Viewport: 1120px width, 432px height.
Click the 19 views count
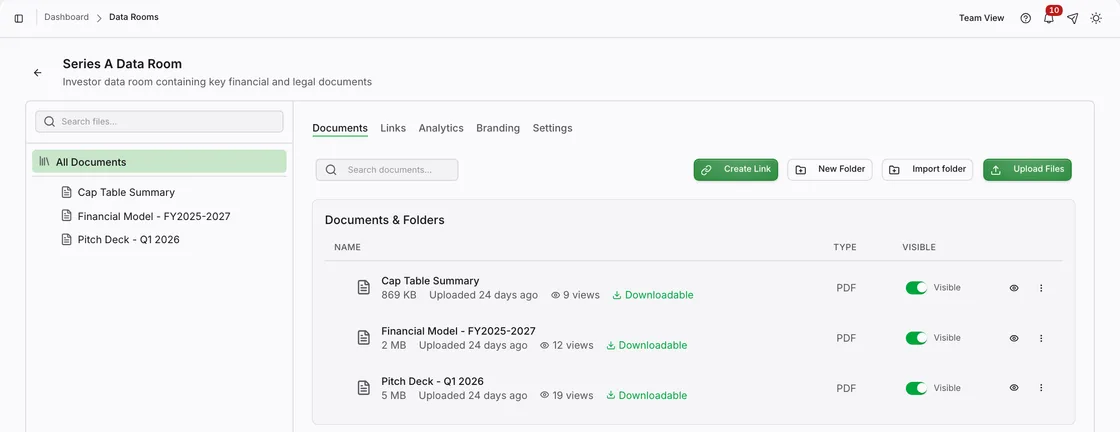click(x=566, y=395)
